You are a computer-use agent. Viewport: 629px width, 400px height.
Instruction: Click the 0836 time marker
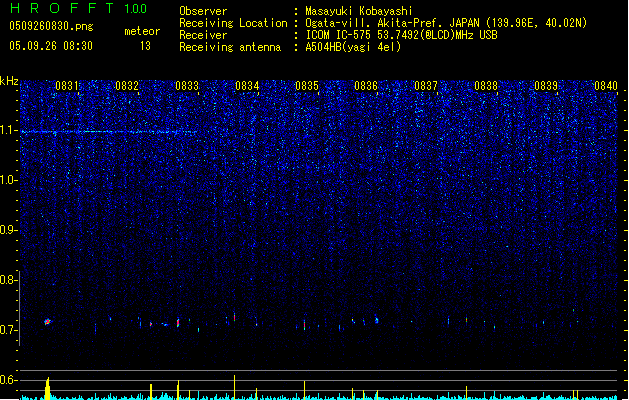pyautogui.click(x=366, y=86)
